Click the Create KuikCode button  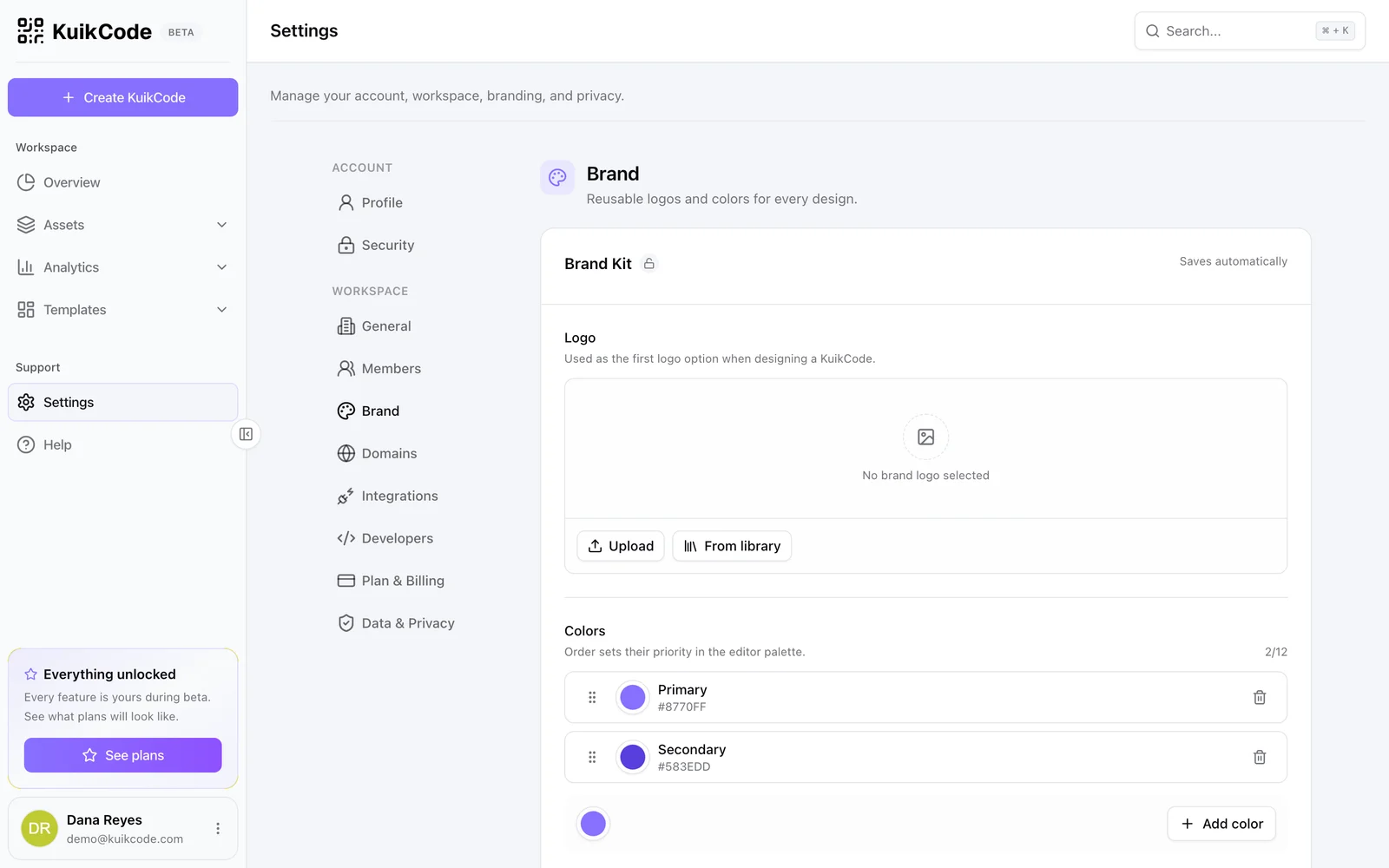[x=122, y=97]
